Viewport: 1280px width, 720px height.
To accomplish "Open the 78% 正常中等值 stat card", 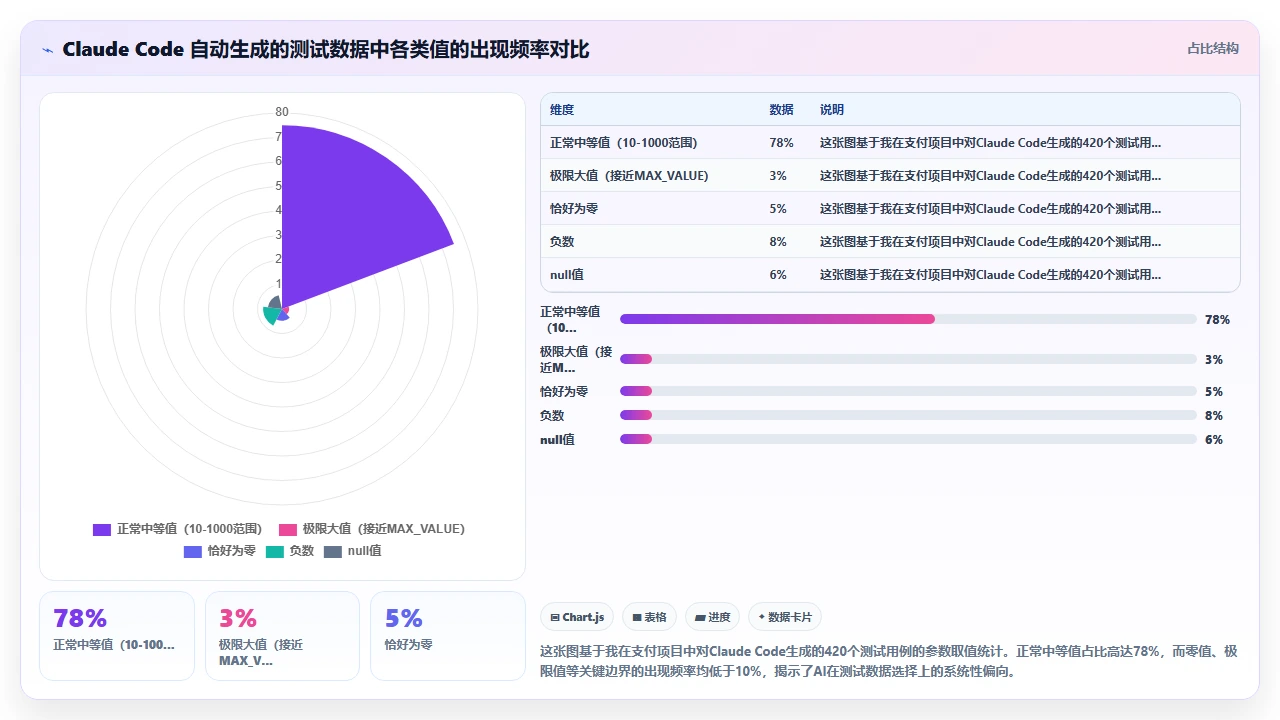I will (x=117, y=636).
